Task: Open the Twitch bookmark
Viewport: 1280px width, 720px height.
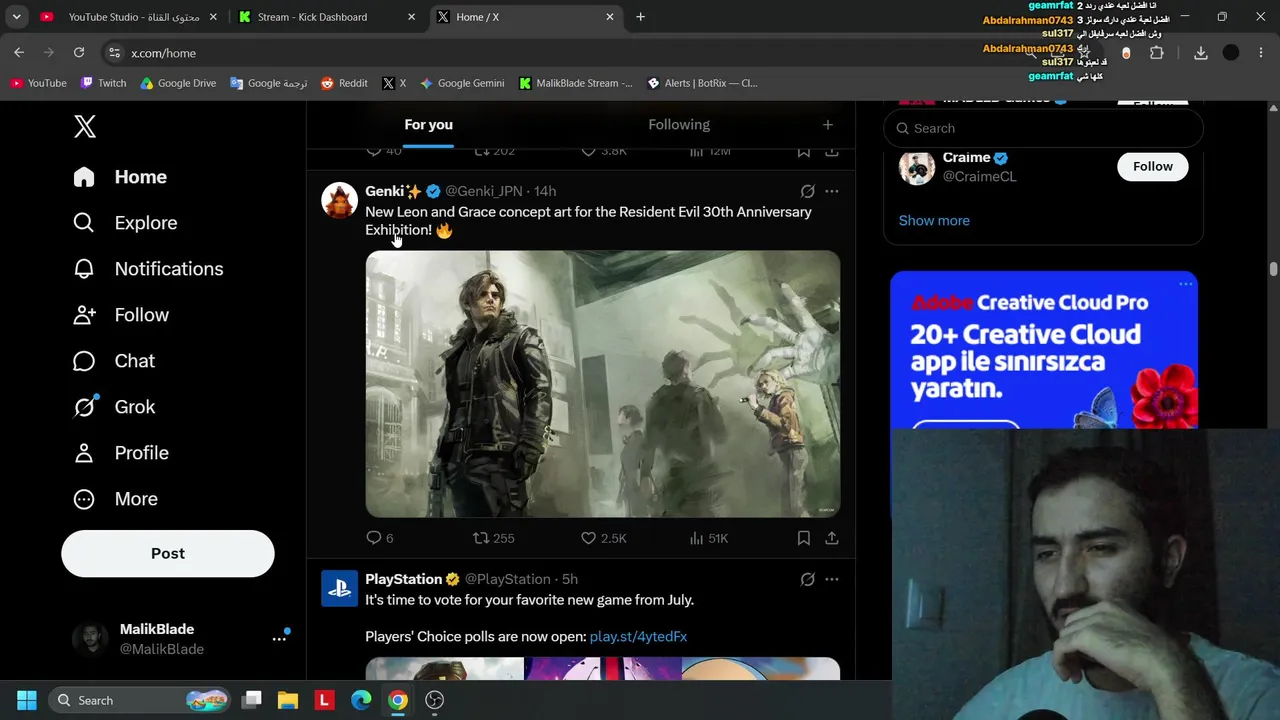Action: point(104,83)
